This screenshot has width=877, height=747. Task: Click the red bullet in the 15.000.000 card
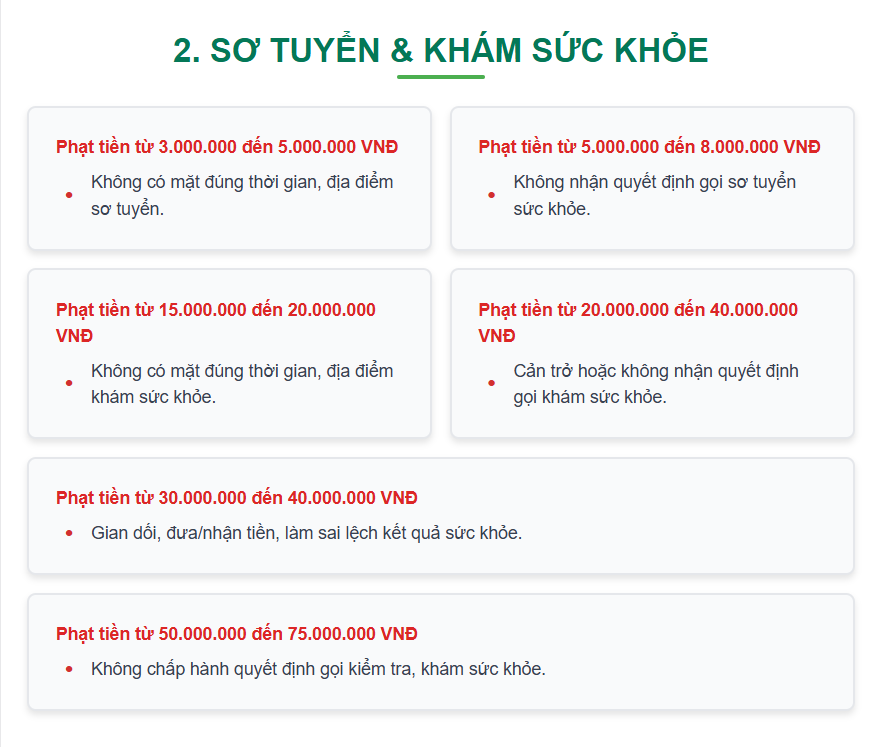pos(69,384)
